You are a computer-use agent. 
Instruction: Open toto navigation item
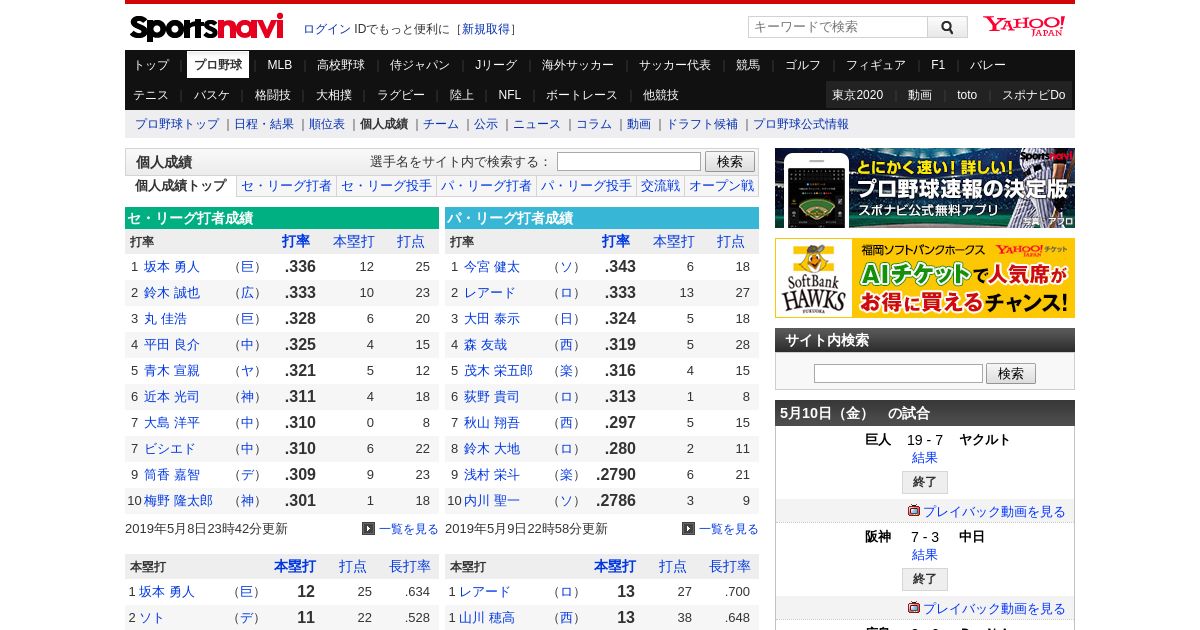tap(967, 95)
